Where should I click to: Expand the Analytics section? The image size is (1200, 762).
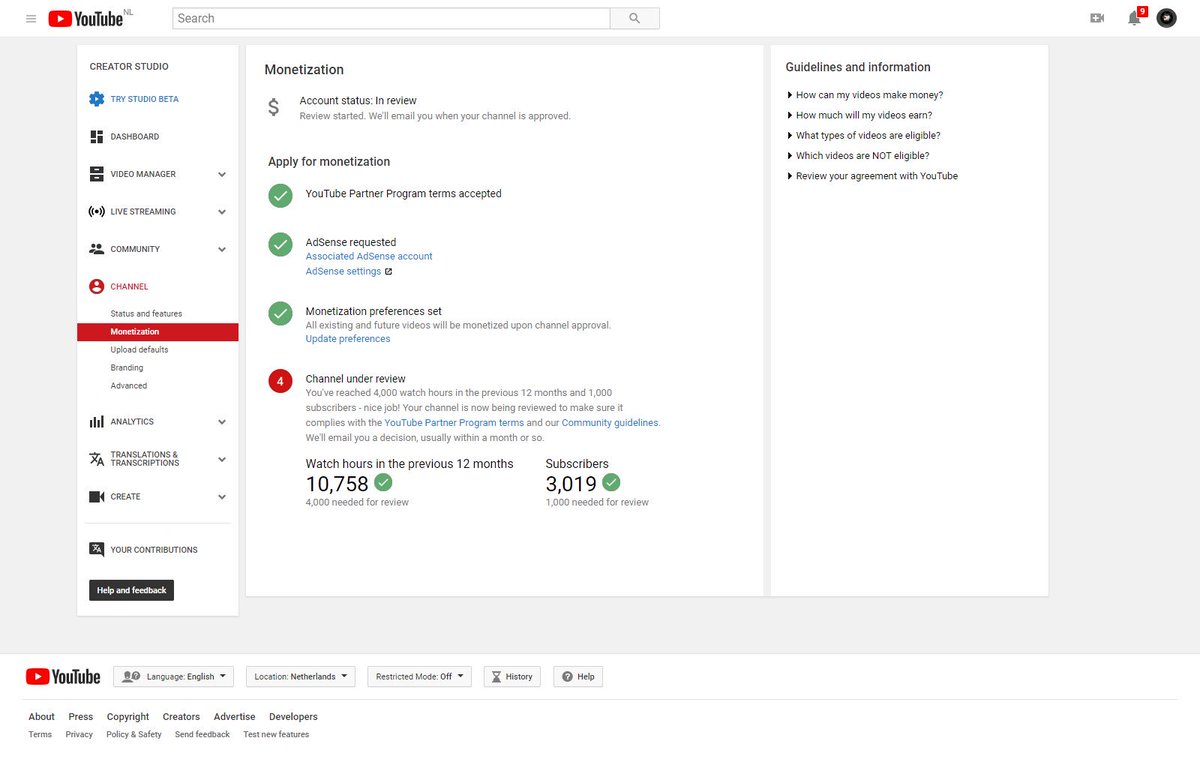[222, 422]
